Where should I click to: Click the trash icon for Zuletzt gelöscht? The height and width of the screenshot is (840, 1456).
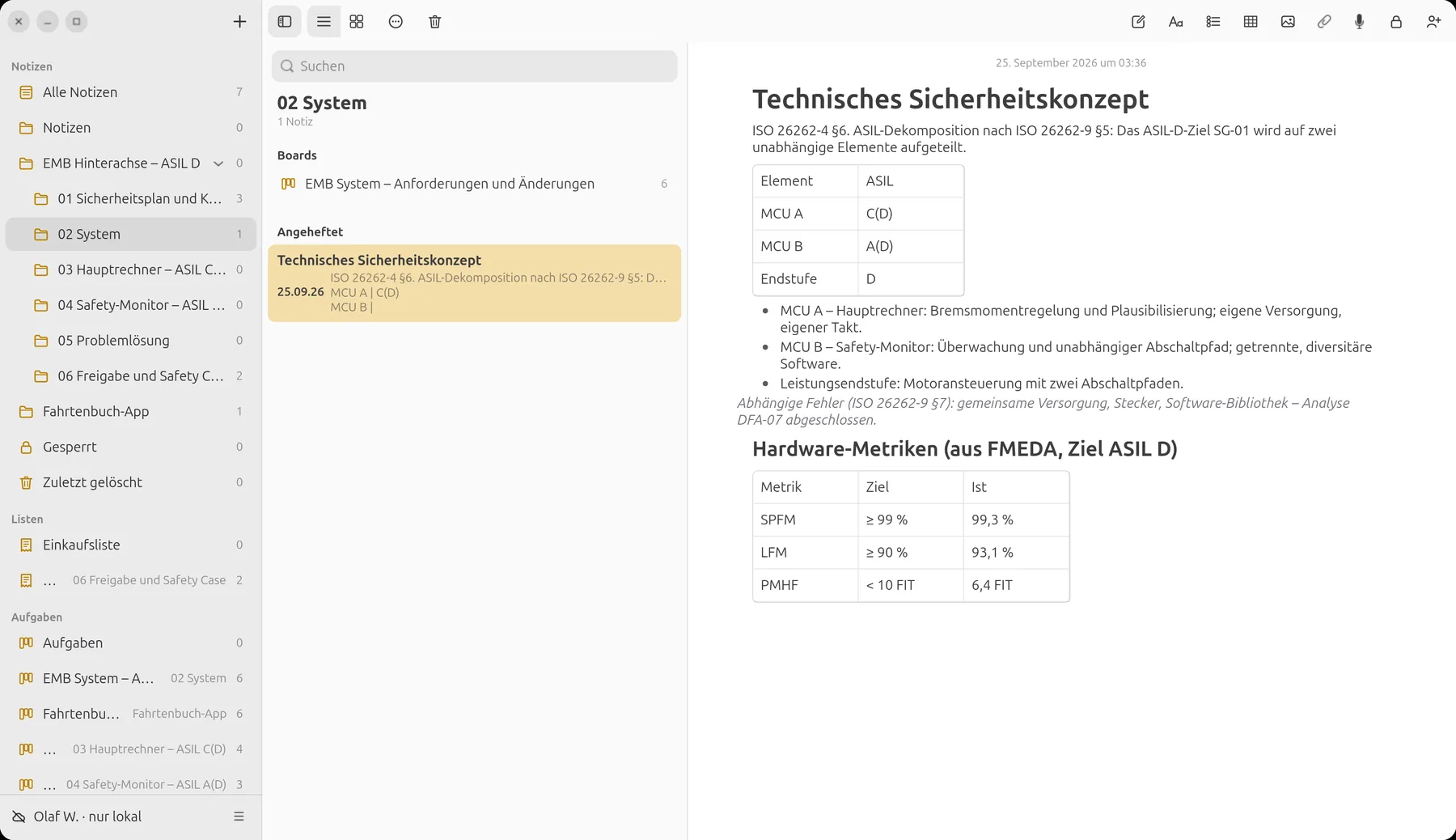[26, 482]
